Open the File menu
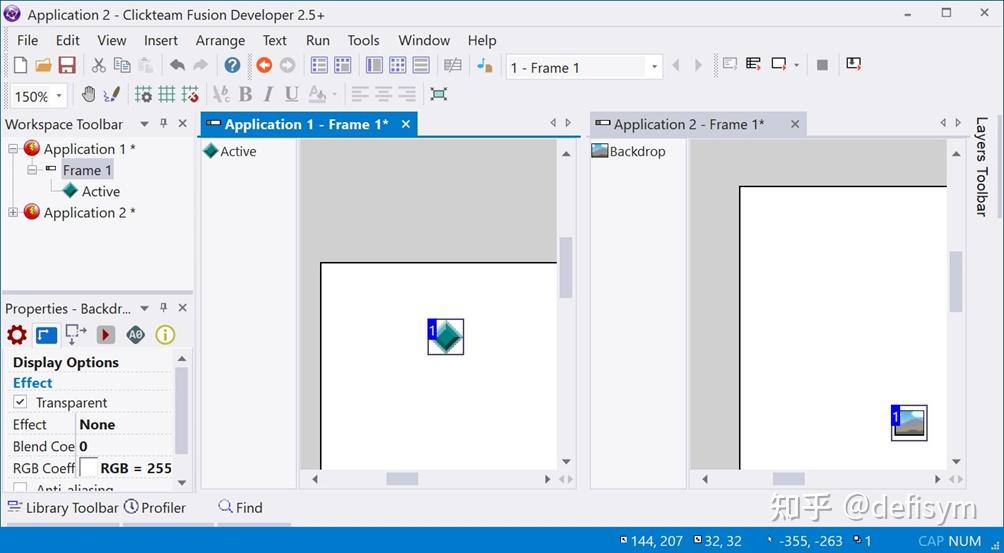The width and height of the screenshot is (1004, 553). pos(28,40)
